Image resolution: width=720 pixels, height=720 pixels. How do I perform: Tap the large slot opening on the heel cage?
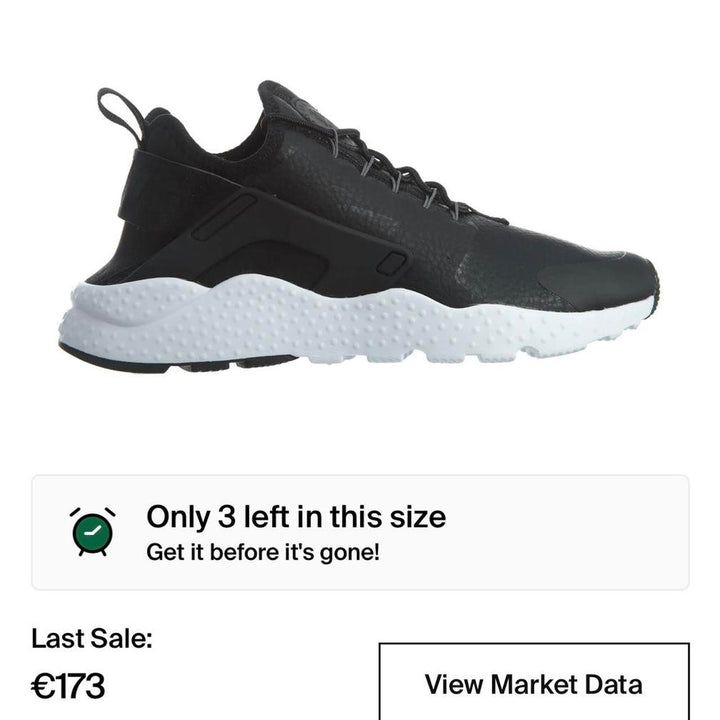point(224,218)
